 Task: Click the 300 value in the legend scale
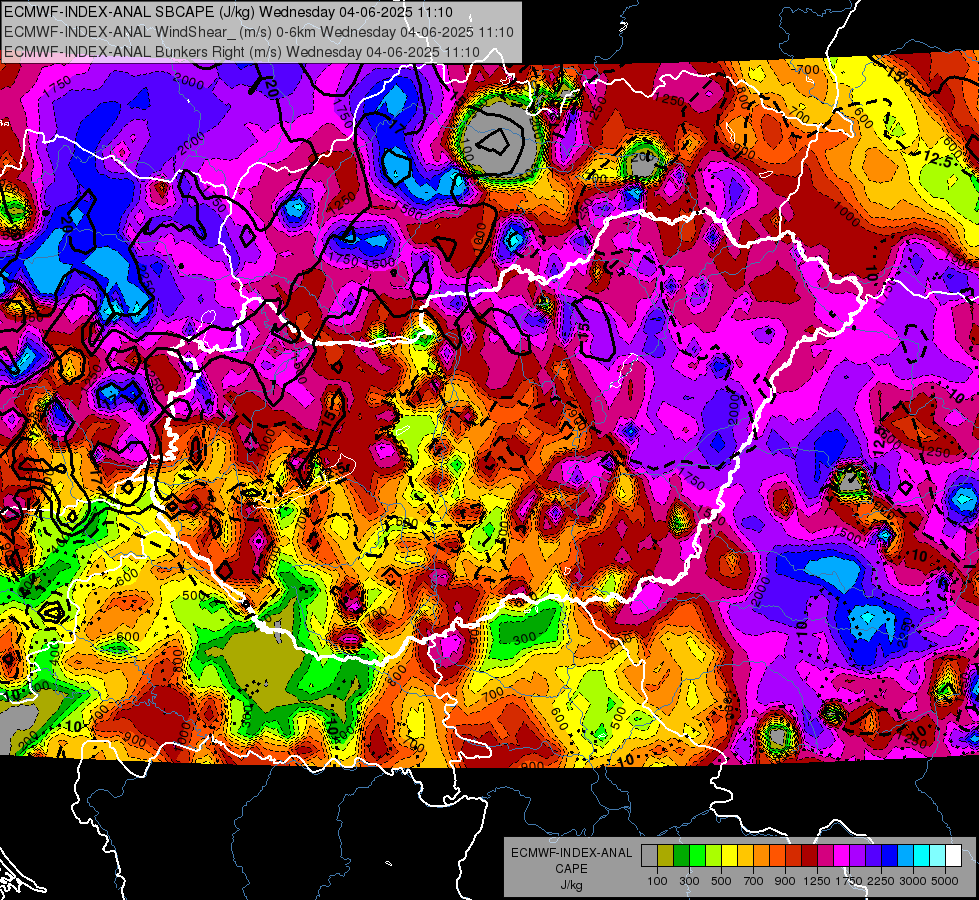689,881
